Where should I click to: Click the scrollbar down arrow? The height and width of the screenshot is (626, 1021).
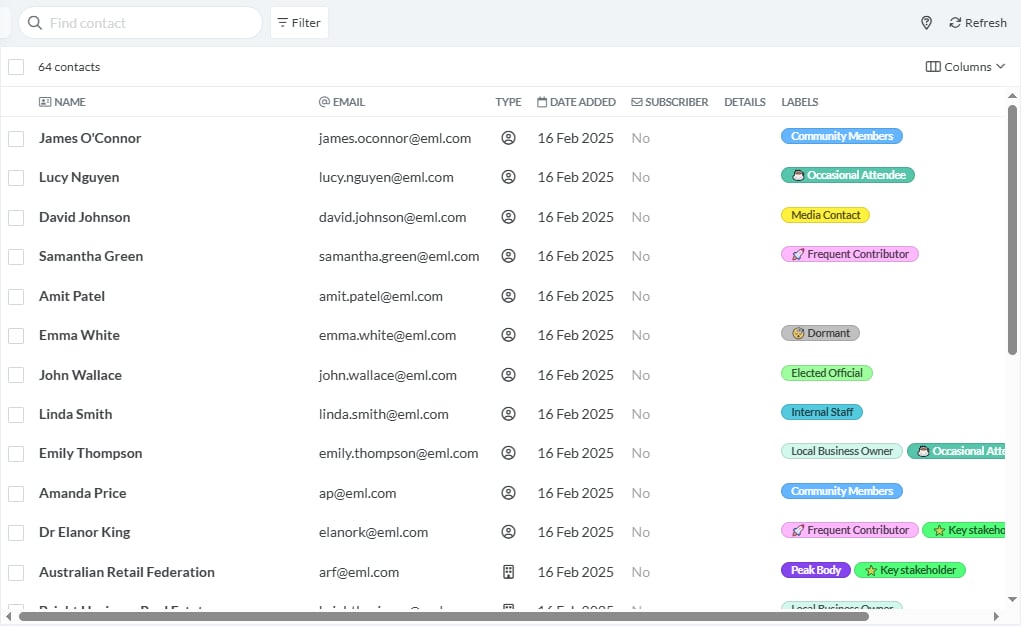pyautogui.click(x=1012, y=599)
